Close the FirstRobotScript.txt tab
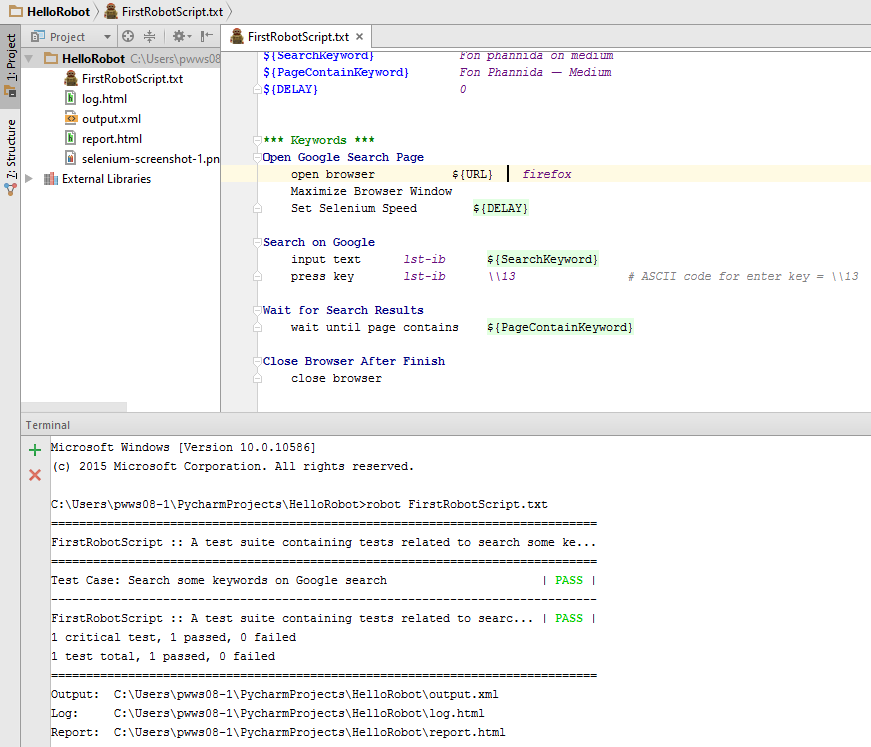This screenshot has height=747, width=871. (359, 36)
